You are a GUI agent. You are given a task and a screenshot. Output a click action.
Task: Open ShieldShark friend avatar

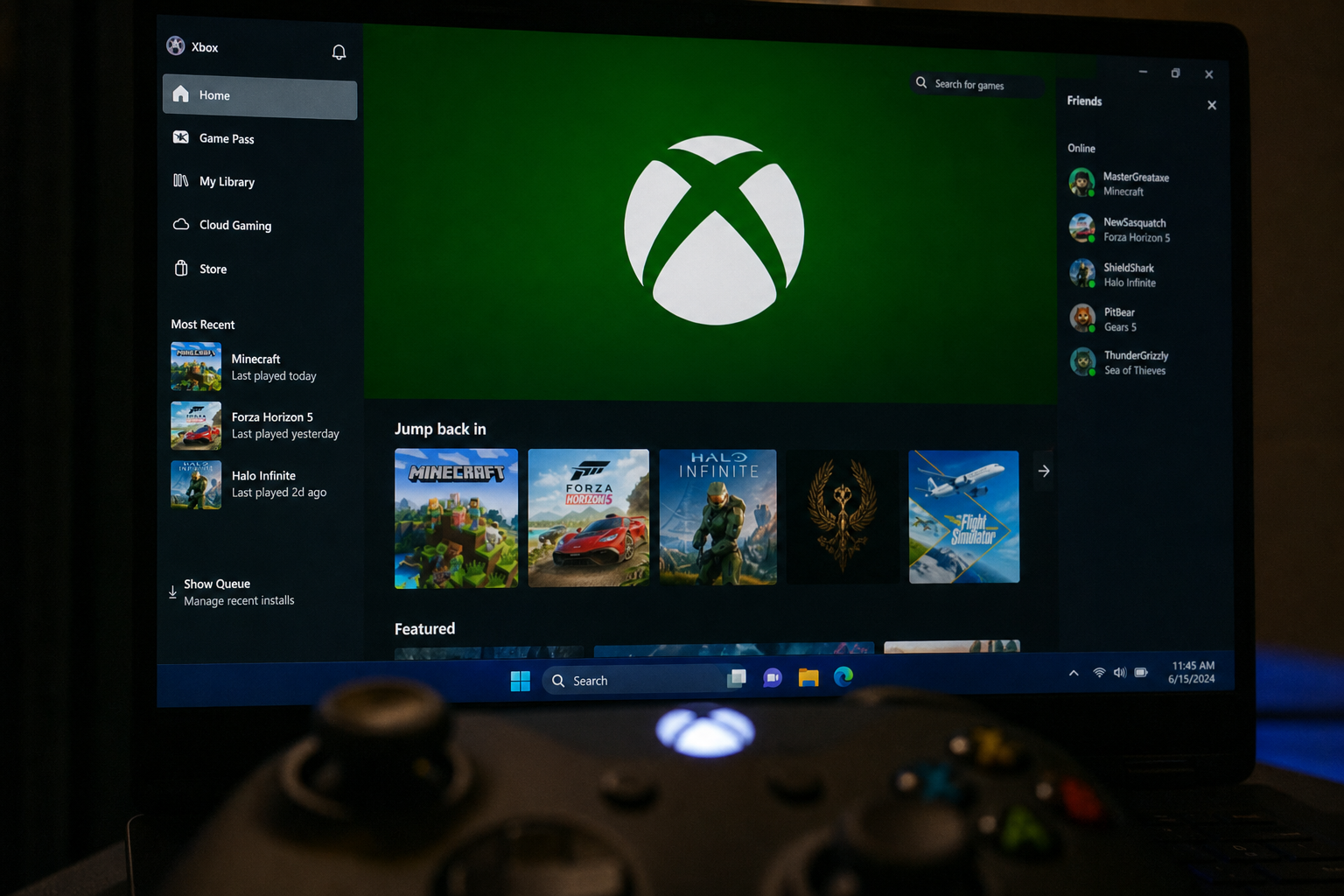click(x=1082, y=273)
